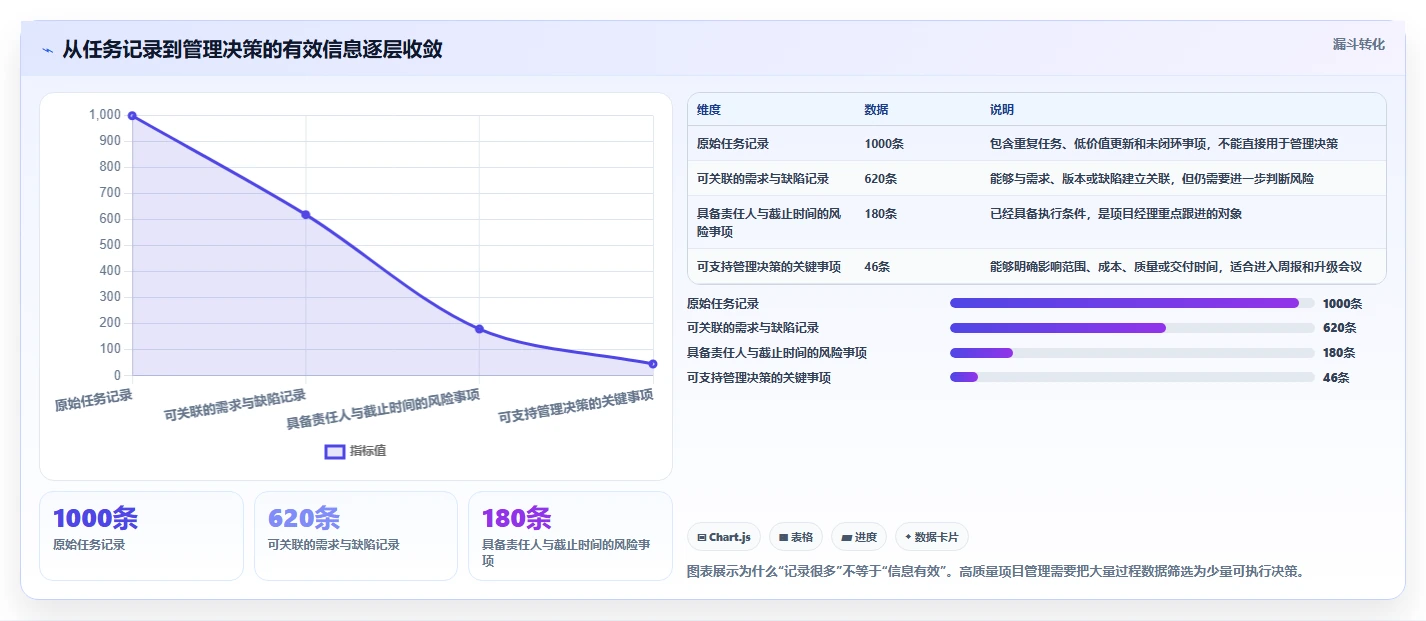Click description starting 能够明确影响范围

pos(1176,267)
